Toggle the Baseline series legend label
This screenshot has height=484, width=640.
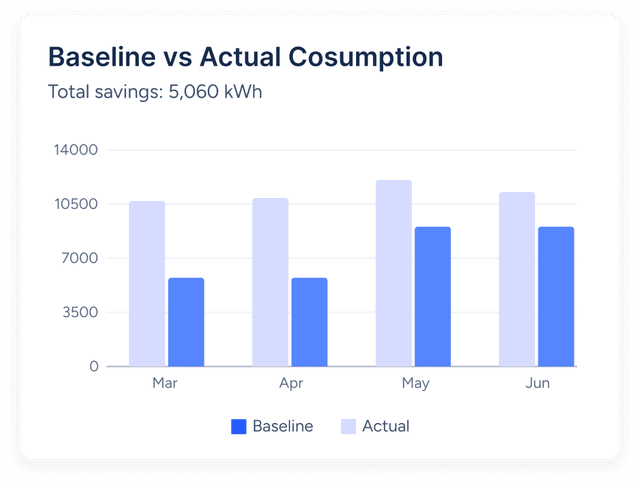pyautogui.click(x=282, y=426)
